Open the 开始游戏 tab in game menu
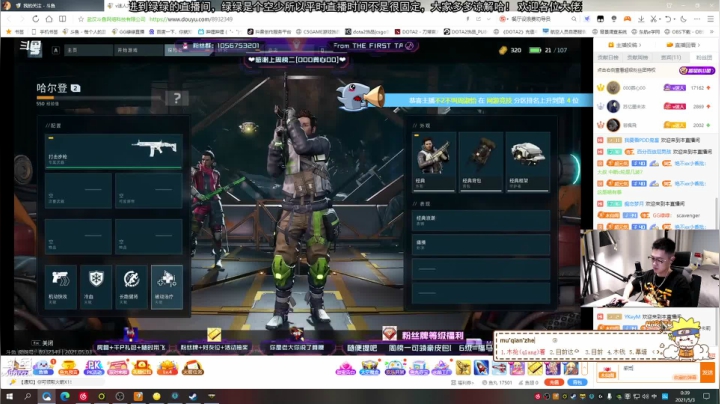The width and height of the screenshot is (720, 404). point(138,50)
